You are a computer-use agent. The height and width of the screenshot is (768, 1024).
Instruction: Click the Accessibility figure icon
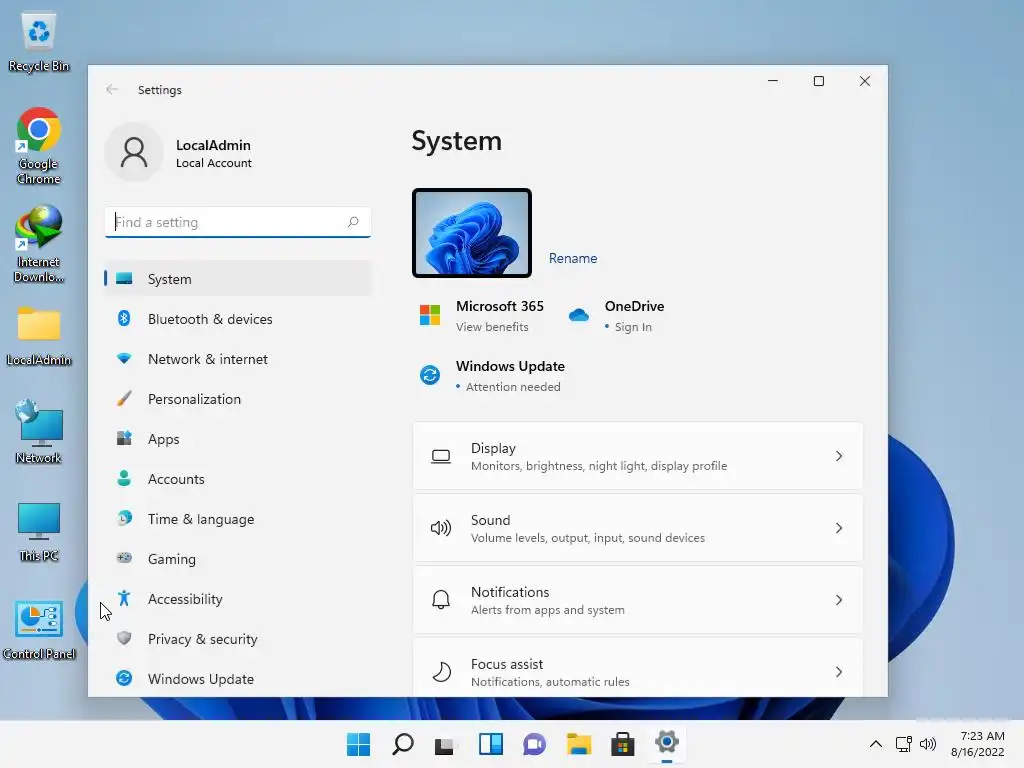124,598
